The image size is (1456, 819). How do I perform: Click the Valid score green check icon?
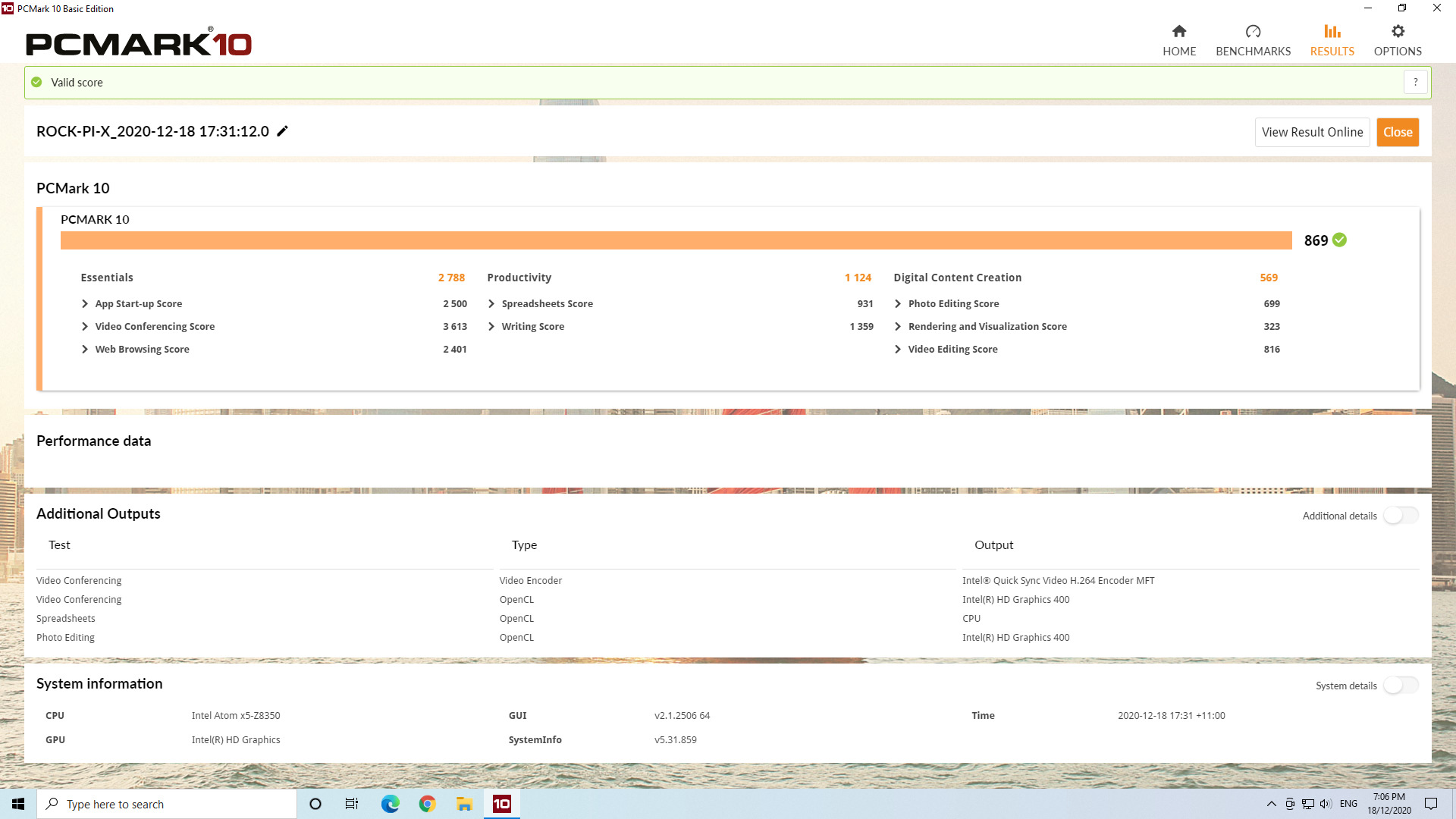coord(36,82)
